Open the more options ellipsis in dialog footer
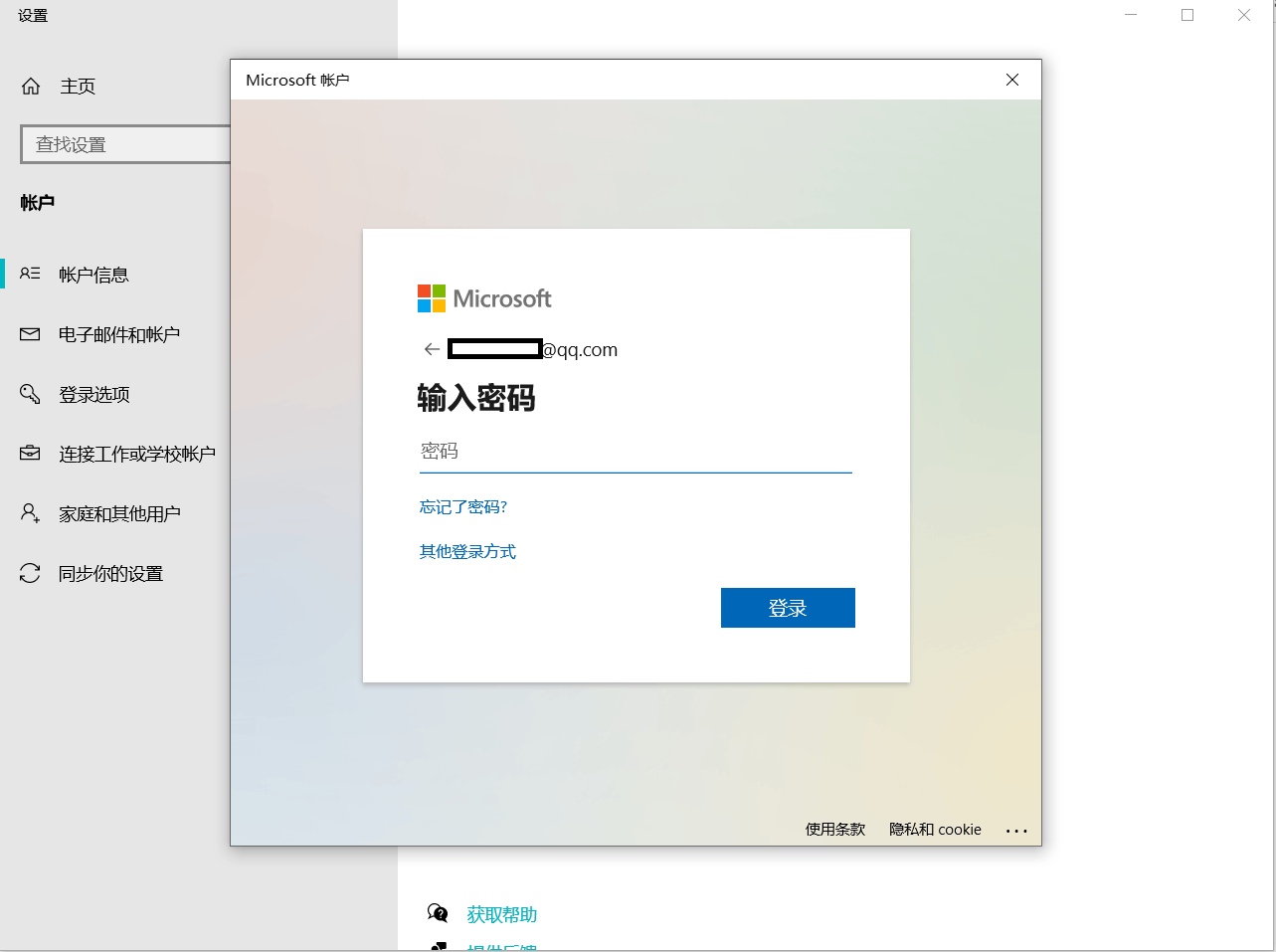 click(1016, 830)
